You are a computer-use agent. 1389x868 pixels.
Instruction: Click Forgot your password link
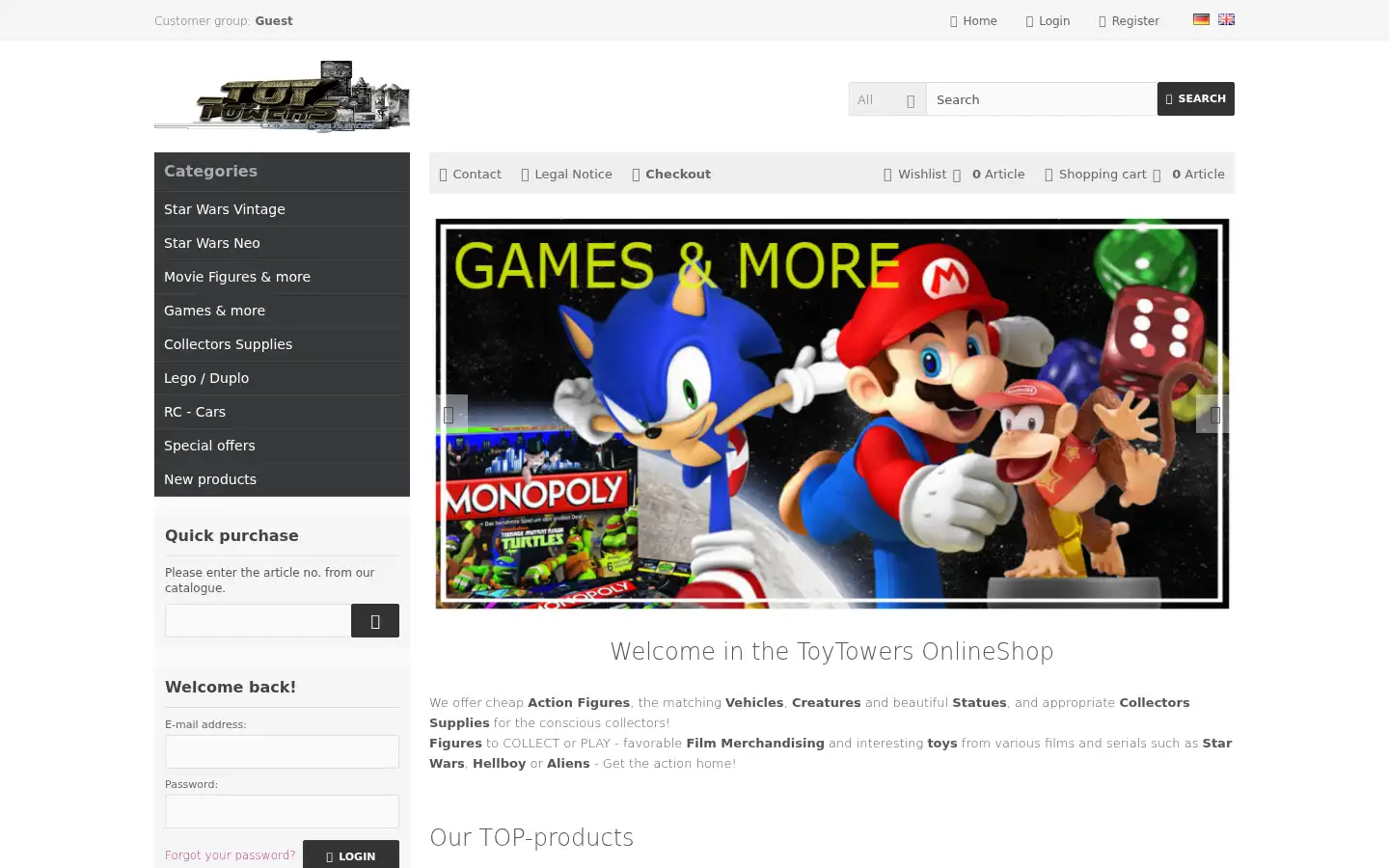(x=231, y=855)
